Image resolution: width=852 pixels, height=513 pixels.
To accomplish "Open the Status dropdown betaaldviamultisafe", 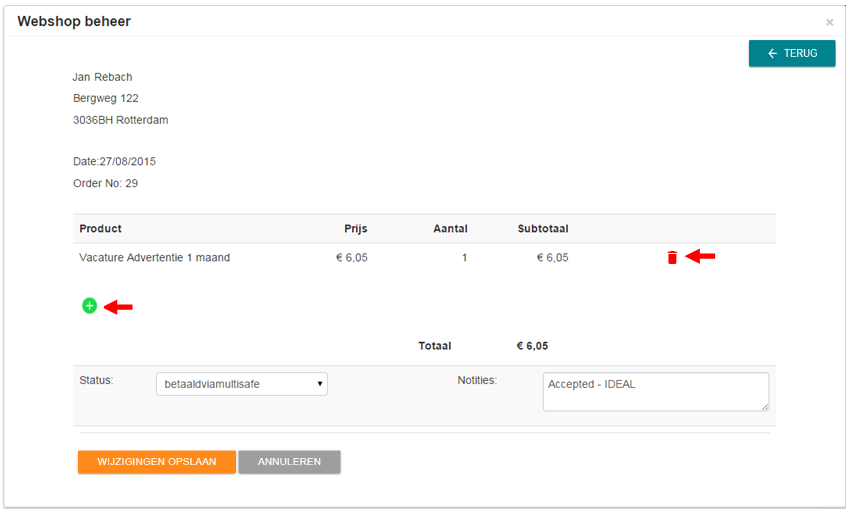I will (241, 384).
